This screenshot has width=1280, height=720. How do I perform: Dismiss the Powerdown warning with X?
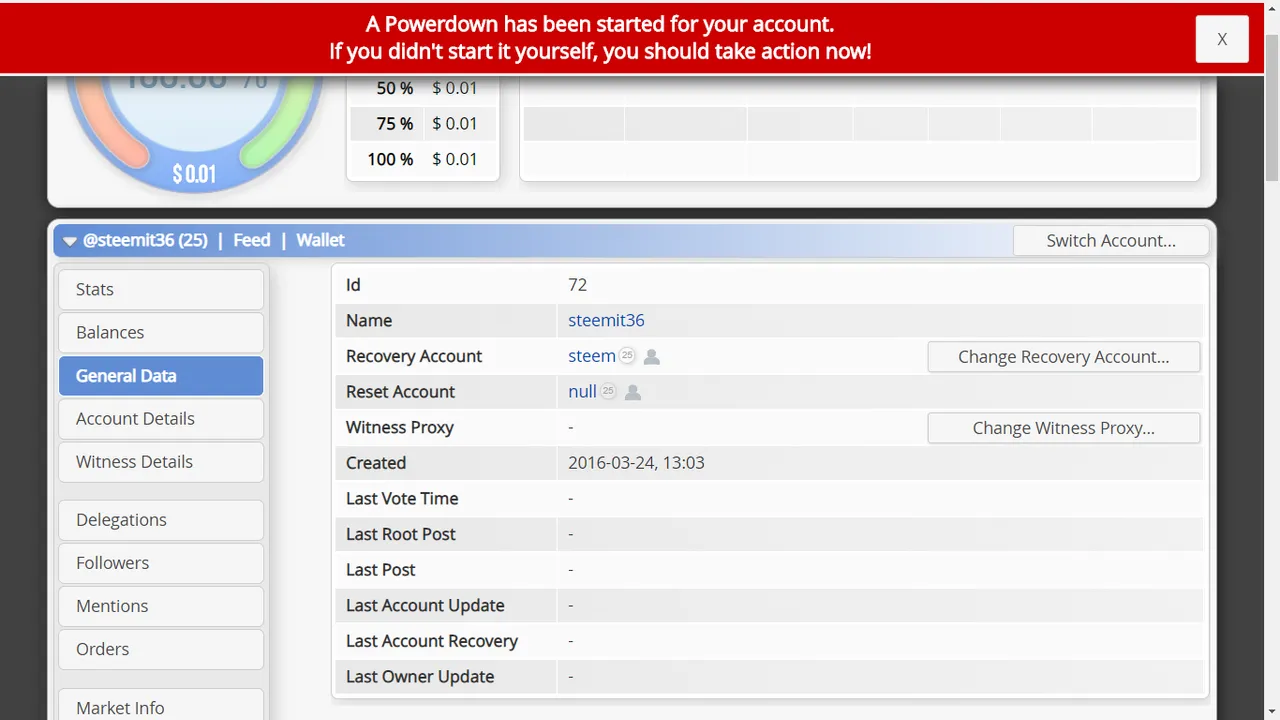tap(1222, 39)
